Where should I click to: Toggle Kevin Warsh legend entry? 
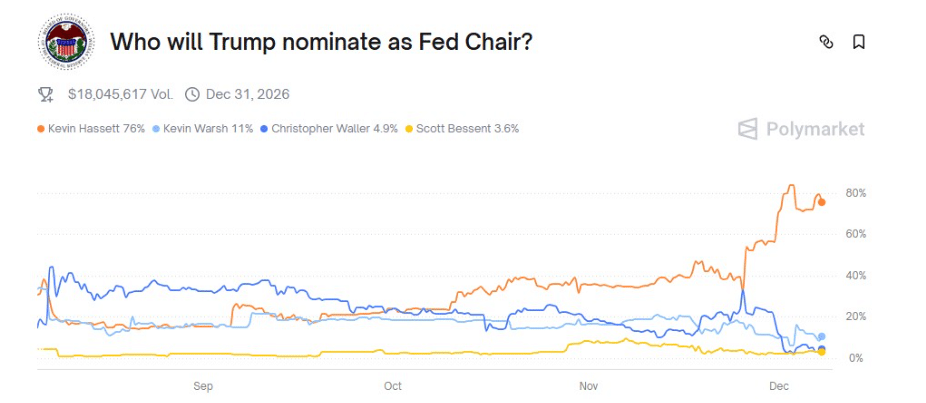click(x=207, y=128)
